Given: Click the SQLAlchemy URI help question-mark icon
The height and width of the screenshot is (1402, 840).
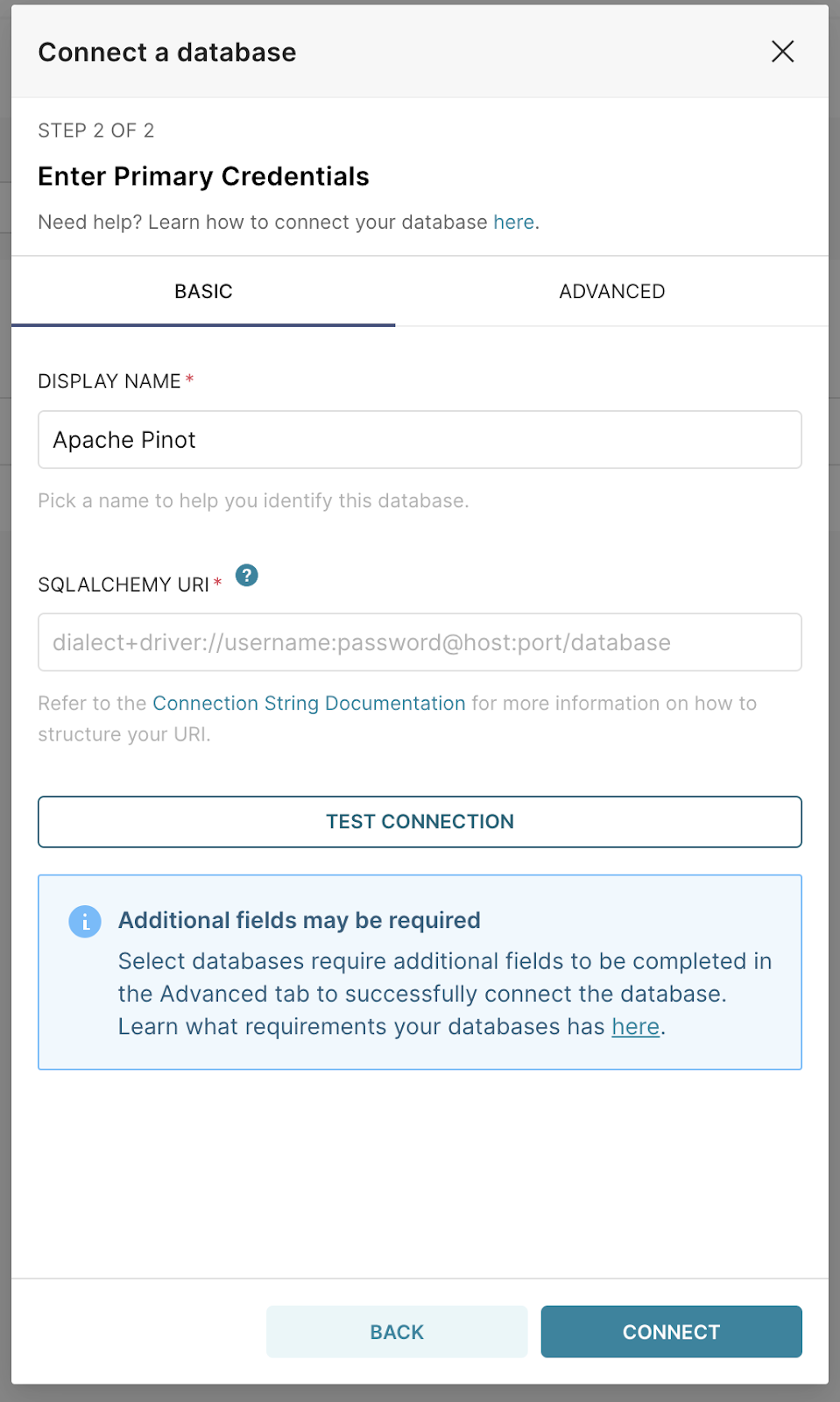Looking at the screenshot, I should click(247, 576).
